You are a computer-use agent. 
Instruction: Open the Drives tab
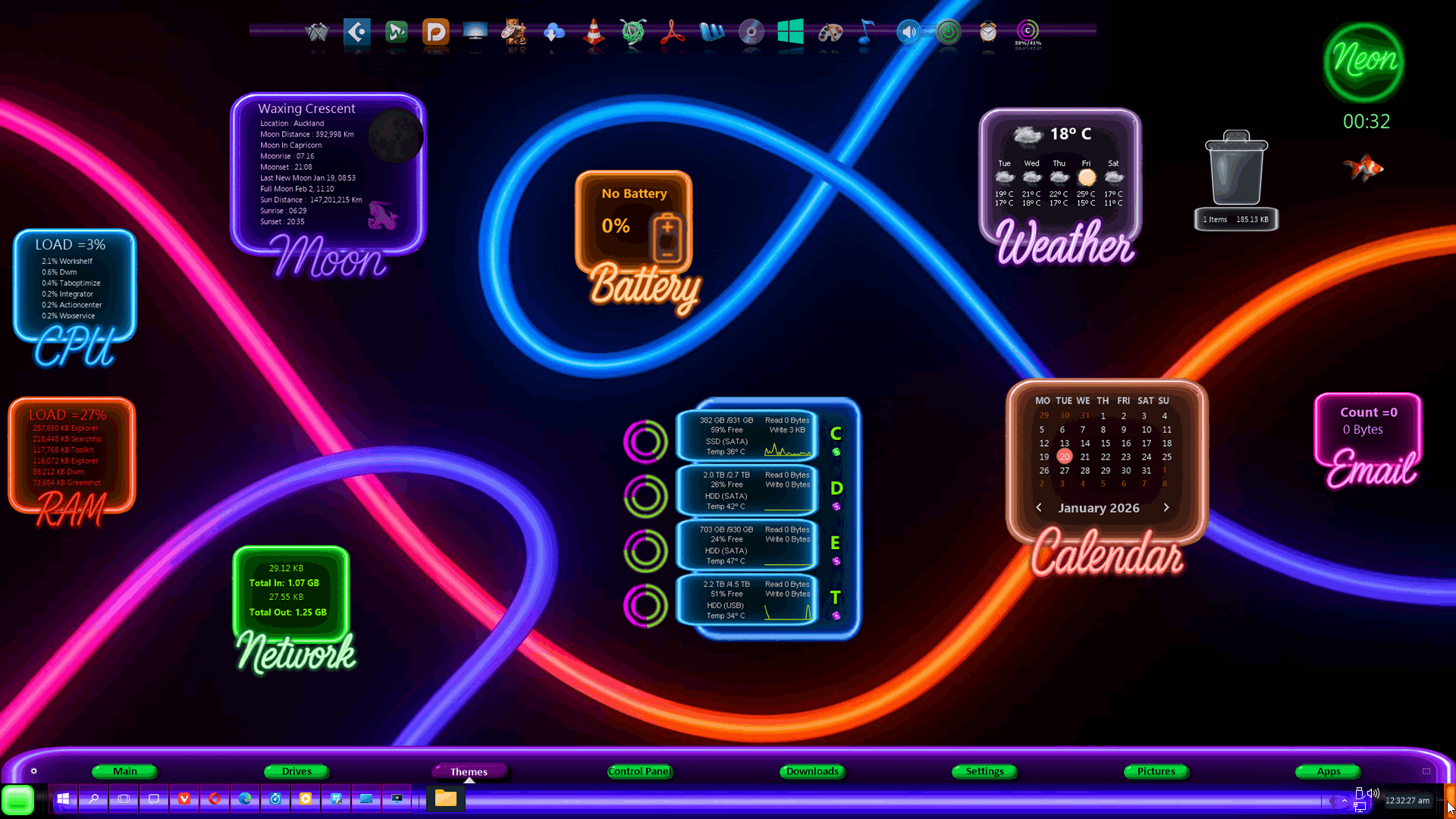click(x=297, y=771)
